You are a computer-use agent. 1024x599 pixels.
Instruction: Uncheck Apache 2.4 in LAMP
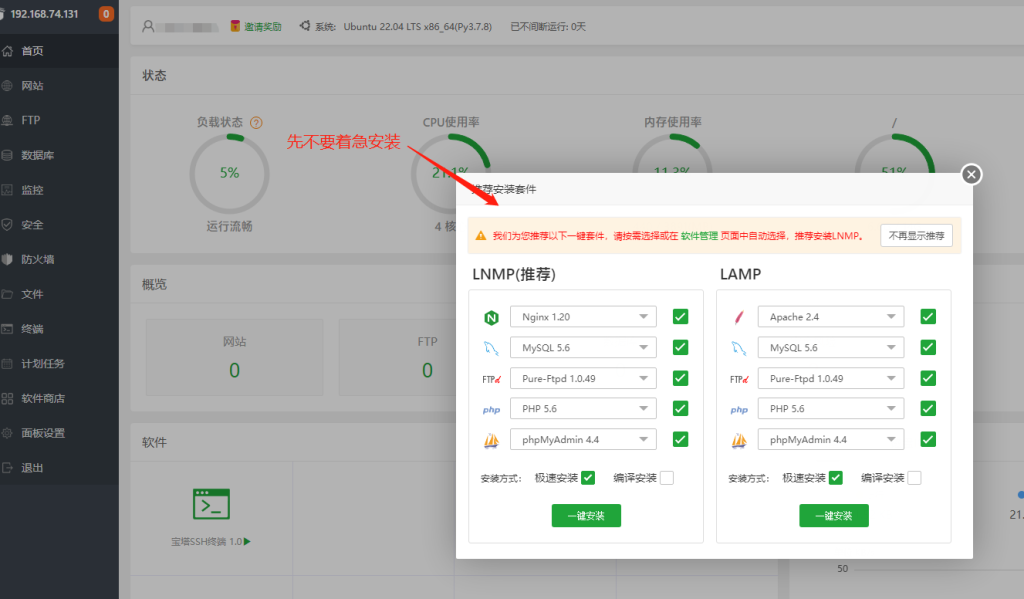pos(927,317)
